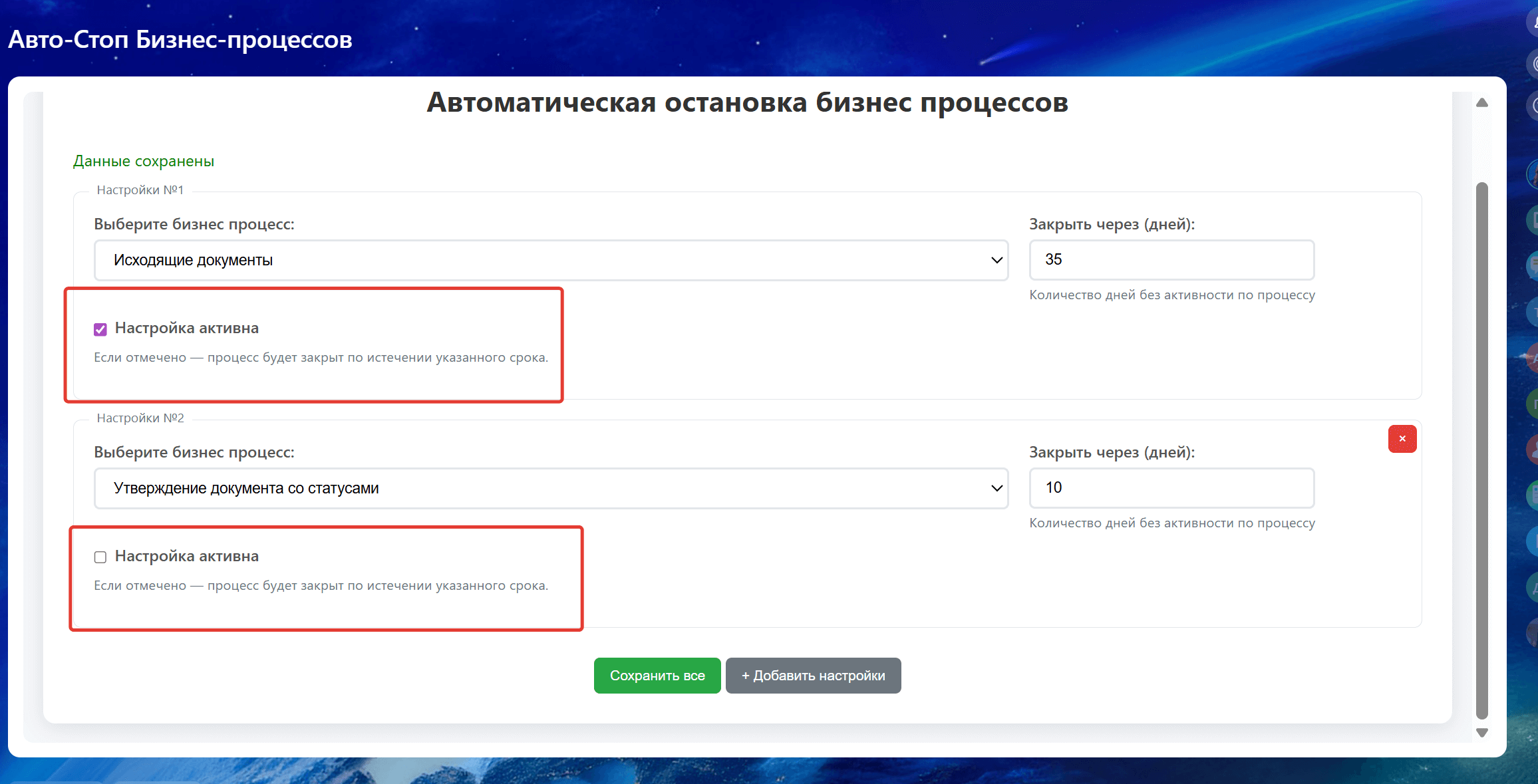Click the Настройки №1 group legend
This screenshot has width=1538, height=784.
tap(140, 190)
